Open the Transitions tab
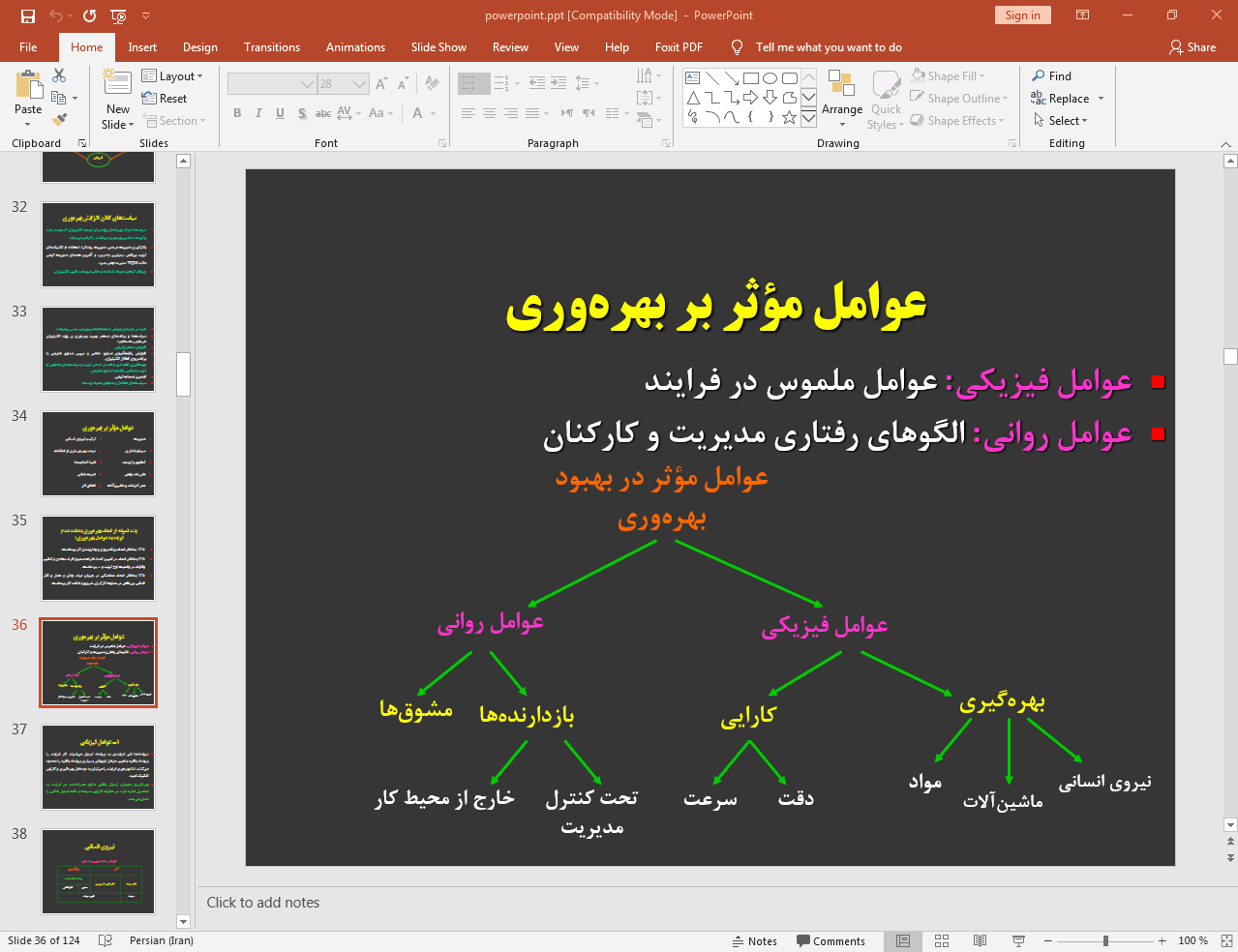The width and height of the screenshot is (1238, 952). click(x=272, y=47)
